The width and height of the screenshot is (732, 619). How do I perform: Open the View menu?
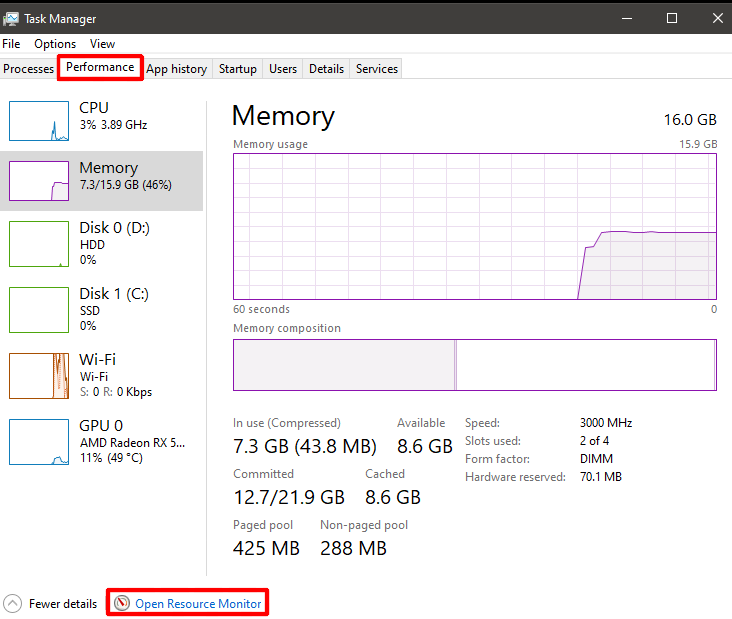pyautogui.click(x=102, y=44)
